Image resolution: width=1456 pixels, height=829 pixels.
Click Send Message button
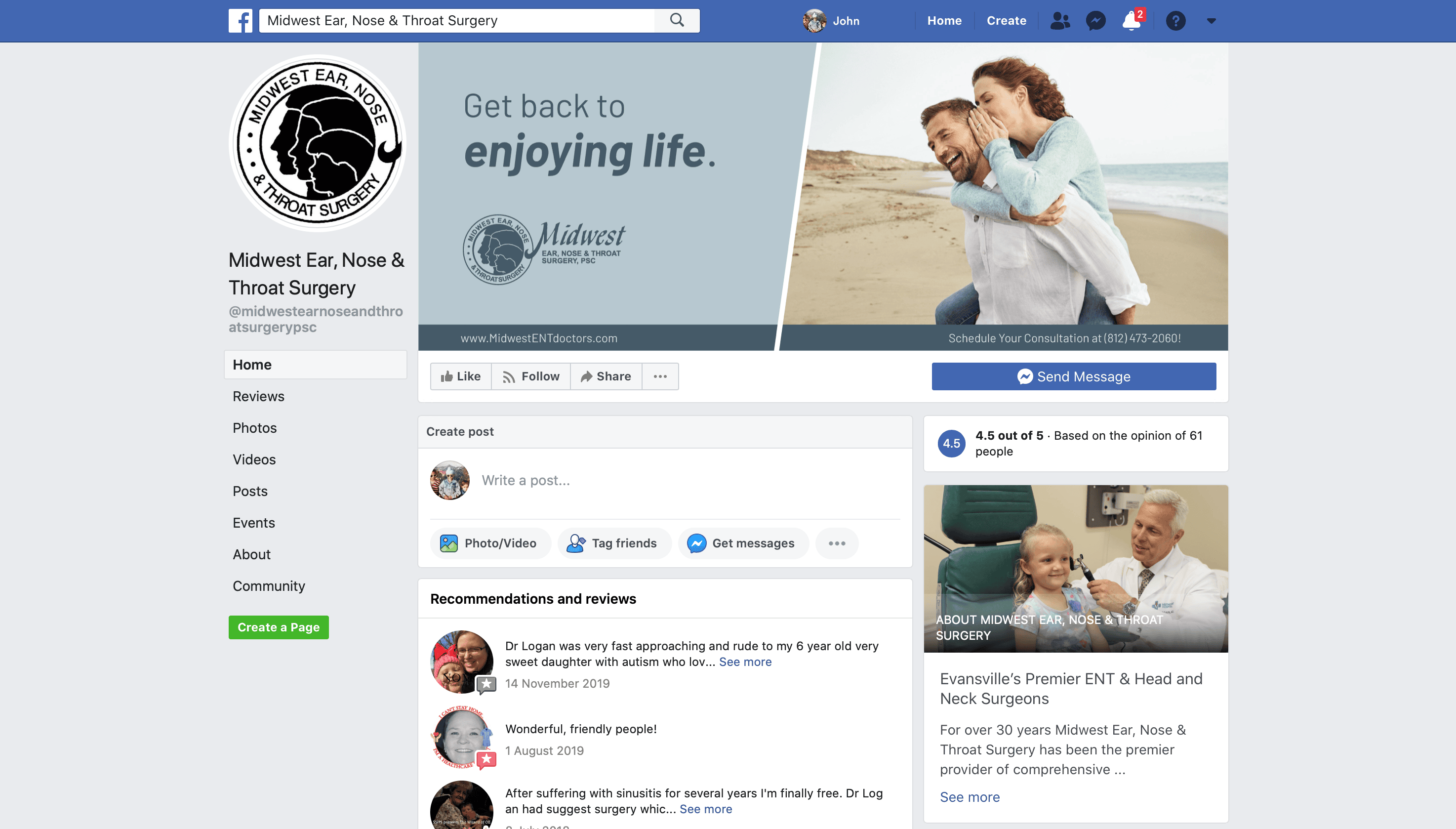coord(1074,376)
